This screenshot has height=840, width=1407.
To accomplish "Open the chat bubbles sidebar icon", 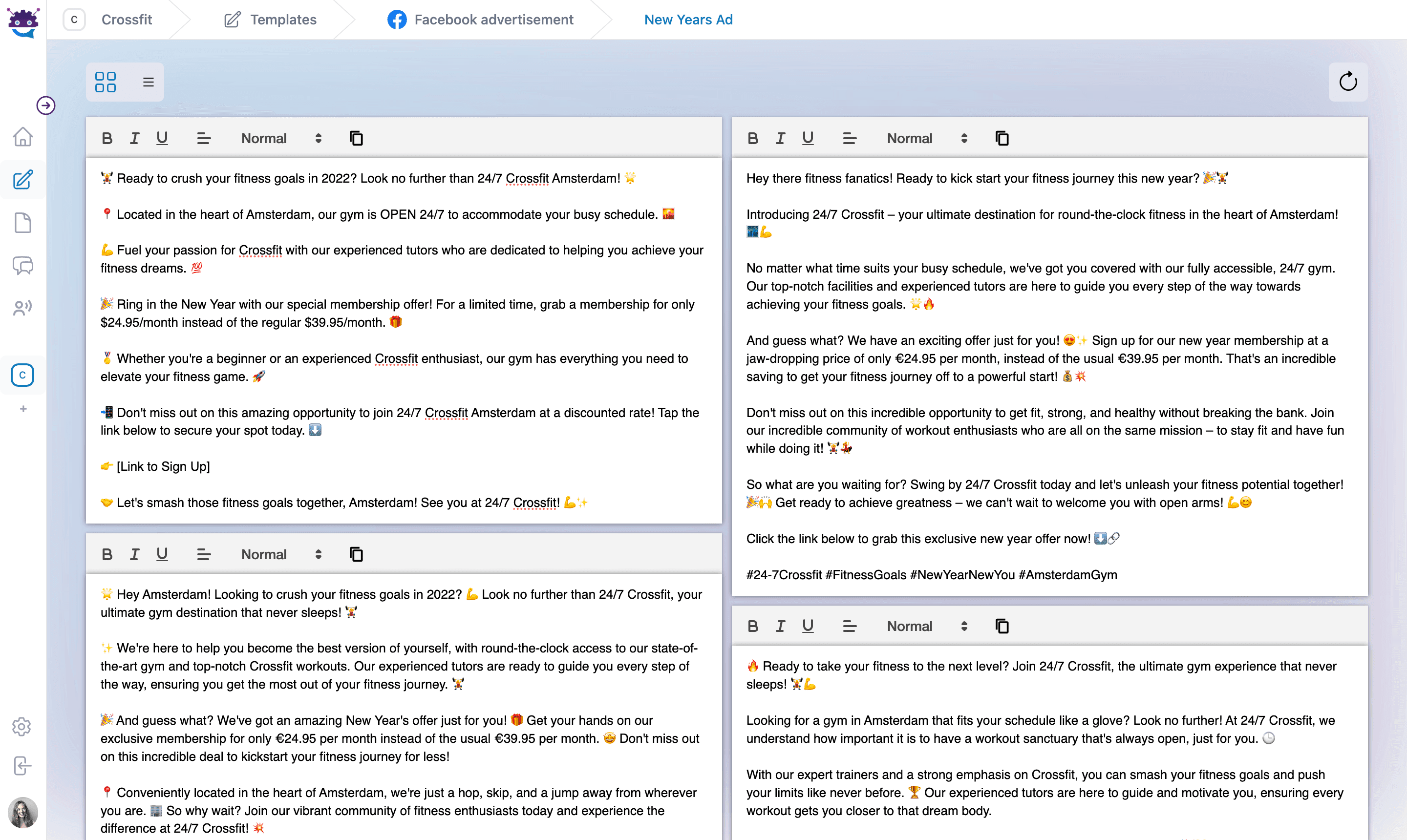I will tap(22, 265).
